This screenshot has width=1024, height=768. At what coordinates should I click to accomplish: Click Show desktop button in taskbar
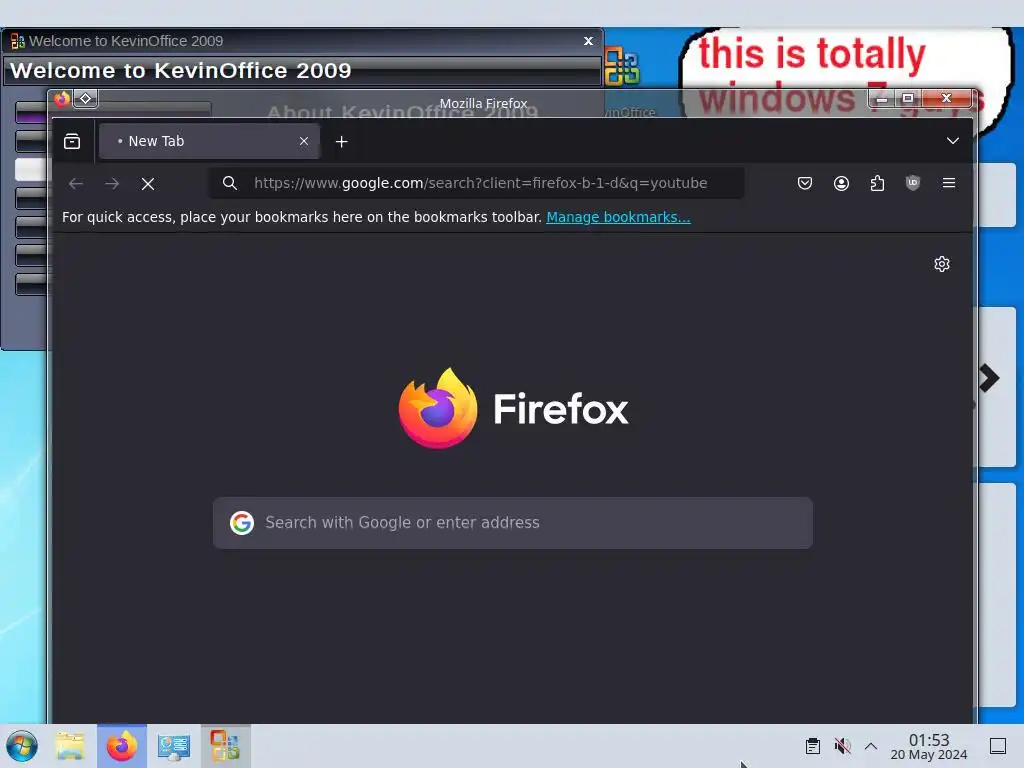click(998, 746)
